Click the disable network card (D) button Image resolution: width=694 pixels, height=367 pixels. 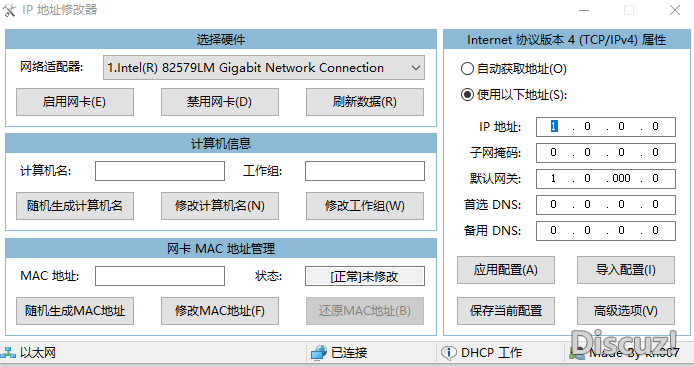(x=220, y=102)
